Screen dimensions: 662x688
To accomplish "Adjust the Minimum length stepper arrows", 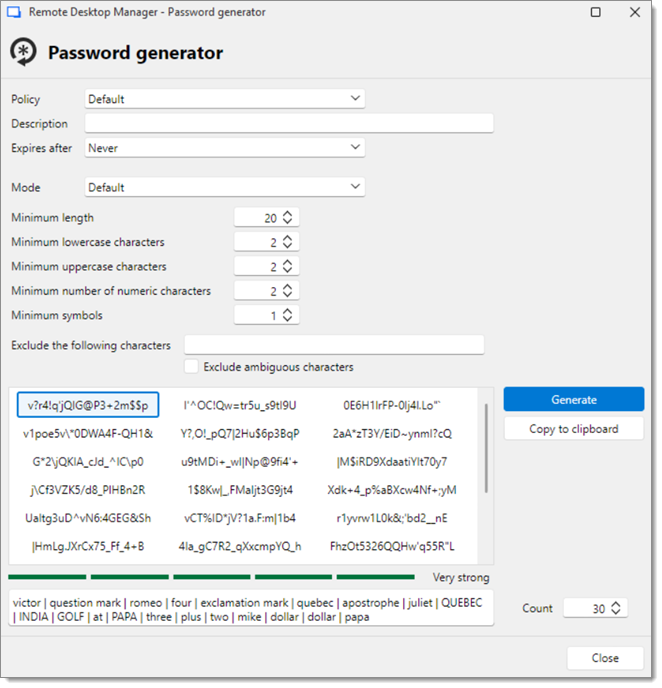I will point(289,219).
